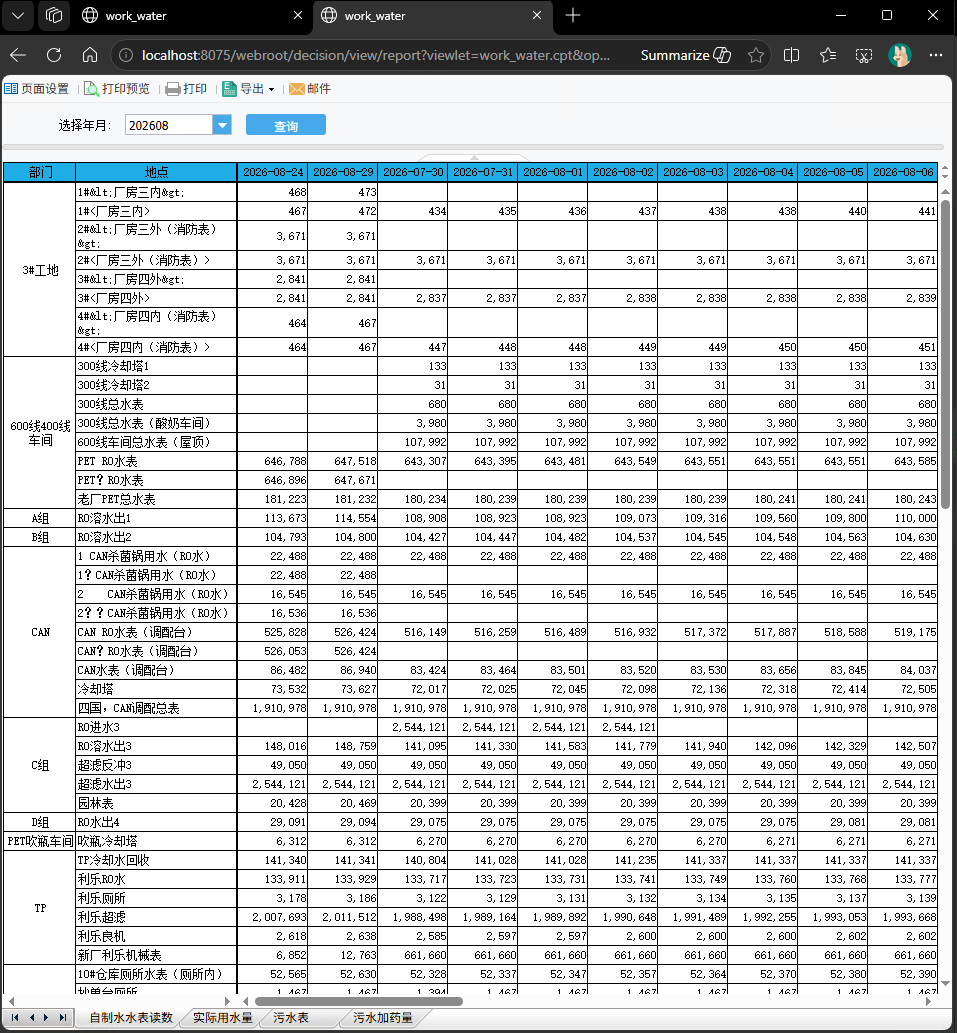Open 打印预览 print preview
This screenshot has width=957, height=1033.
117,89
